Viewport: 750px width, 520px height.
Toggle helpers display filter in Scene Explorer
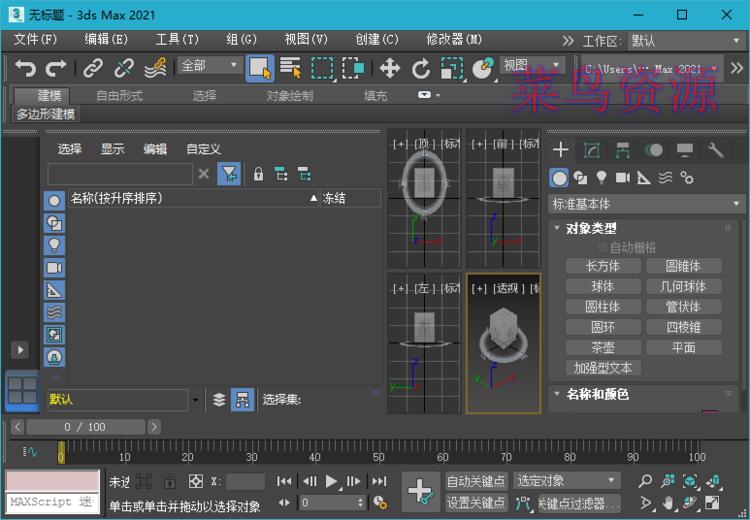point(55,290)
